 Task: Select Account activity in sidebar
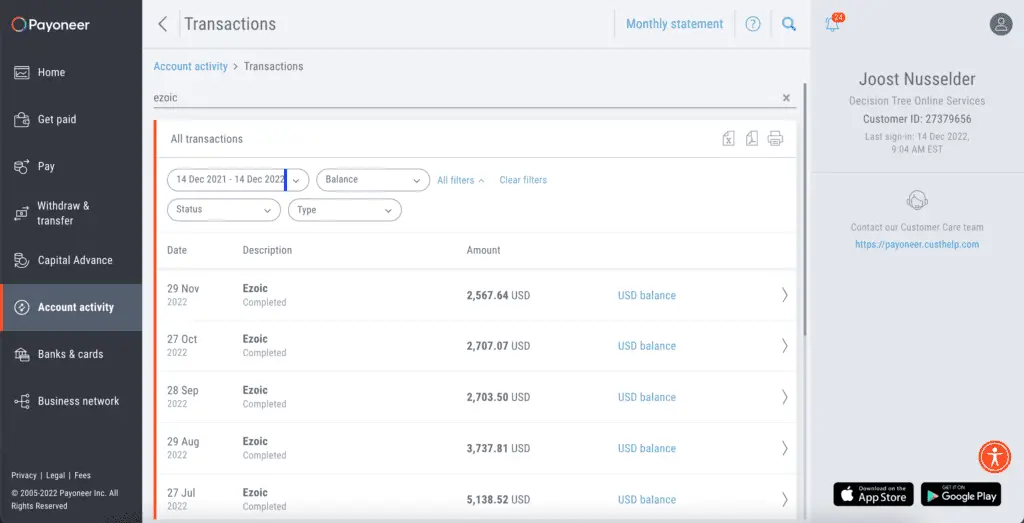71,308
